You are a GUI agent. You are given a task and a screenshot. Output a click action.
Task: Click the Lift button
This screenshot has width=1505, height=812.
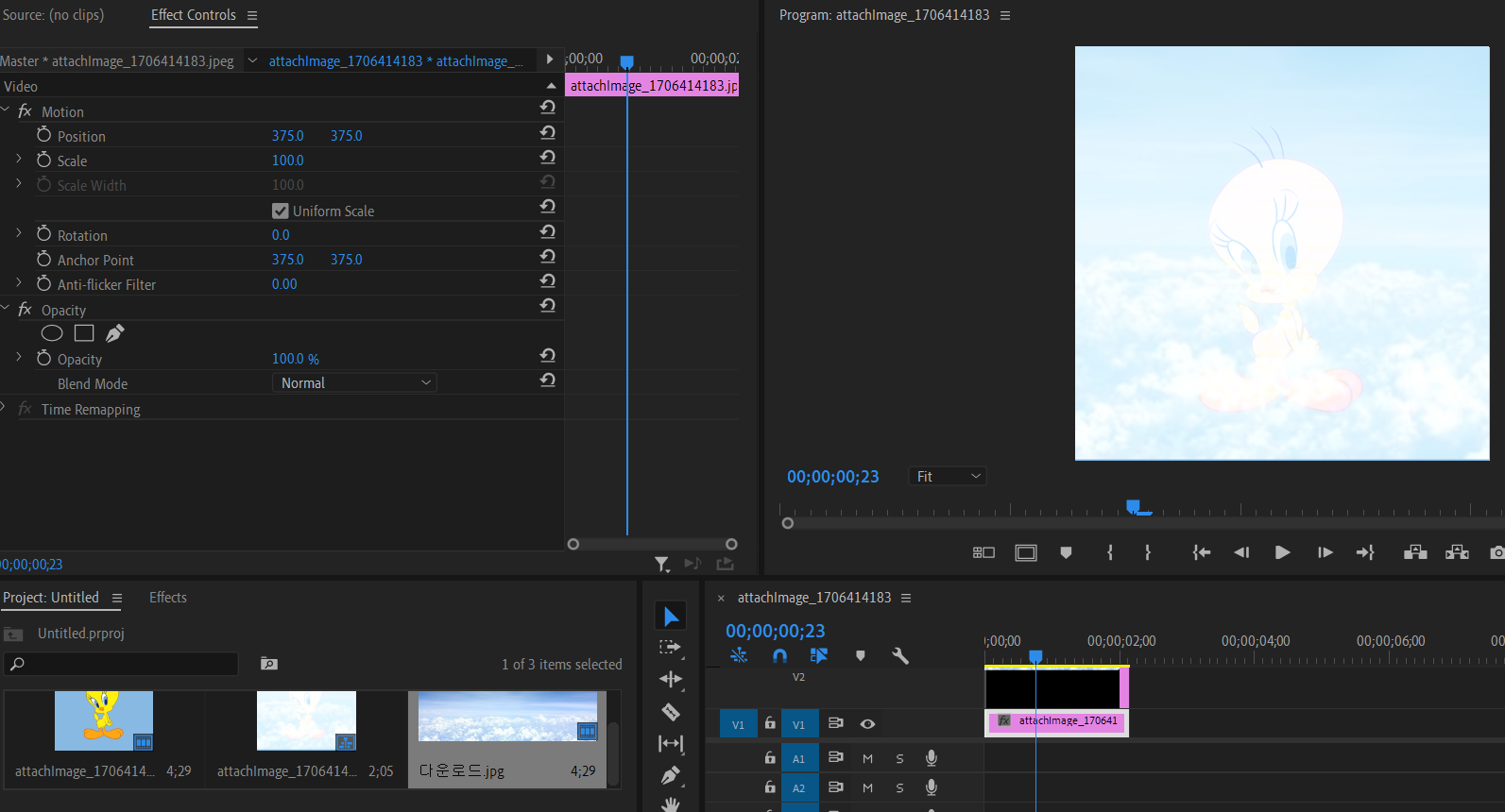tap(1415, 552)
